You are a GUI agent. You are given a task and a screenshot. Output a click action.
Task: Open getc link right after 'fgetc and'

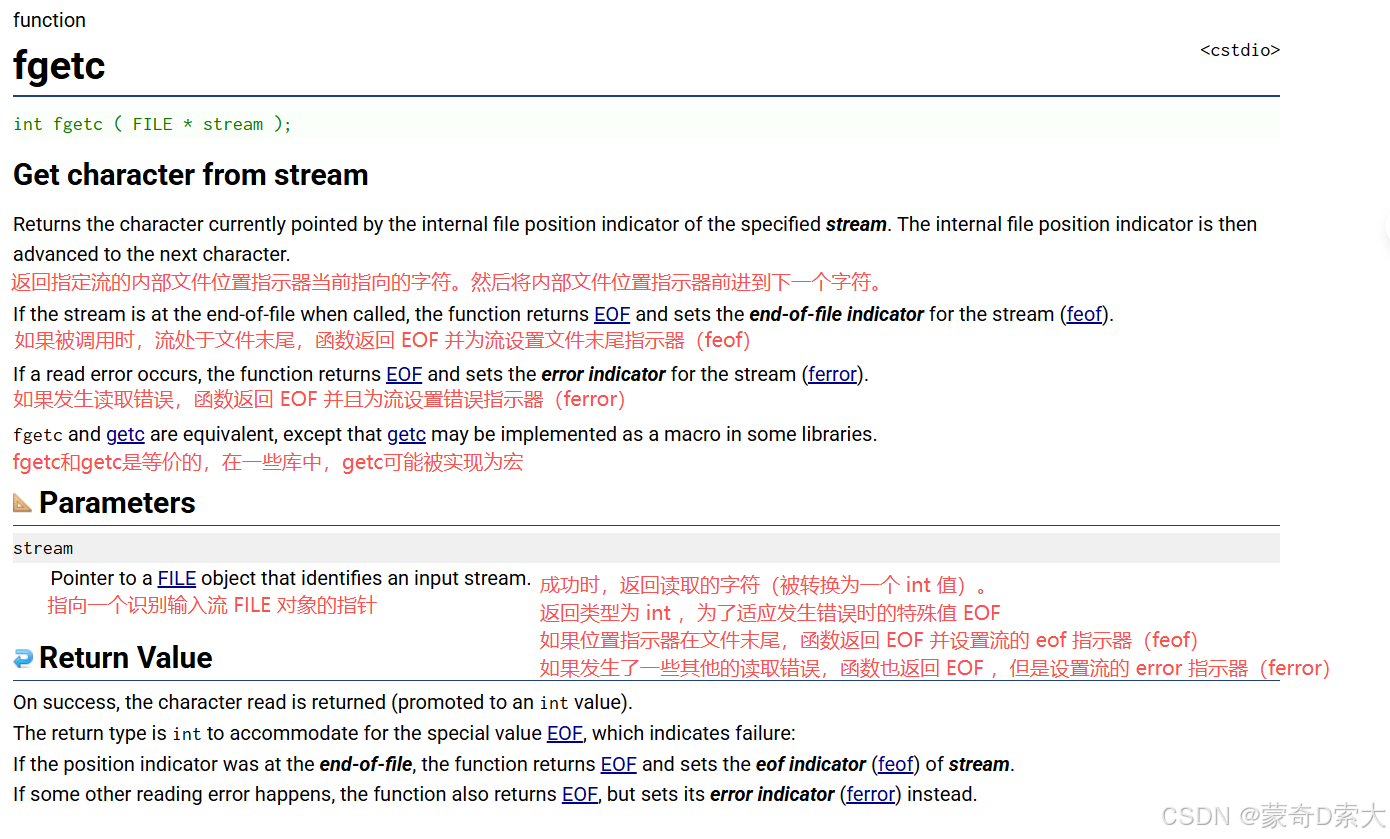[126, 434]
